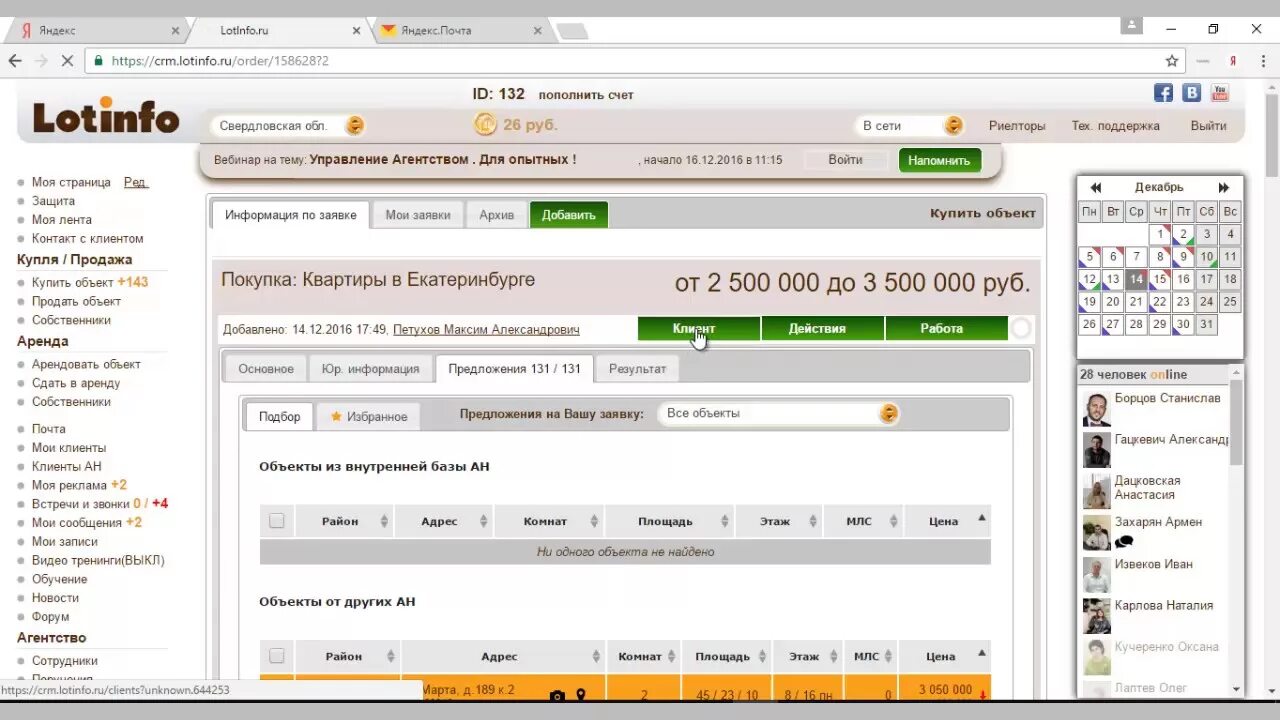Bookmark page with the star icon
Viewport: 1280px width, 720px height.
(1172, 60)
